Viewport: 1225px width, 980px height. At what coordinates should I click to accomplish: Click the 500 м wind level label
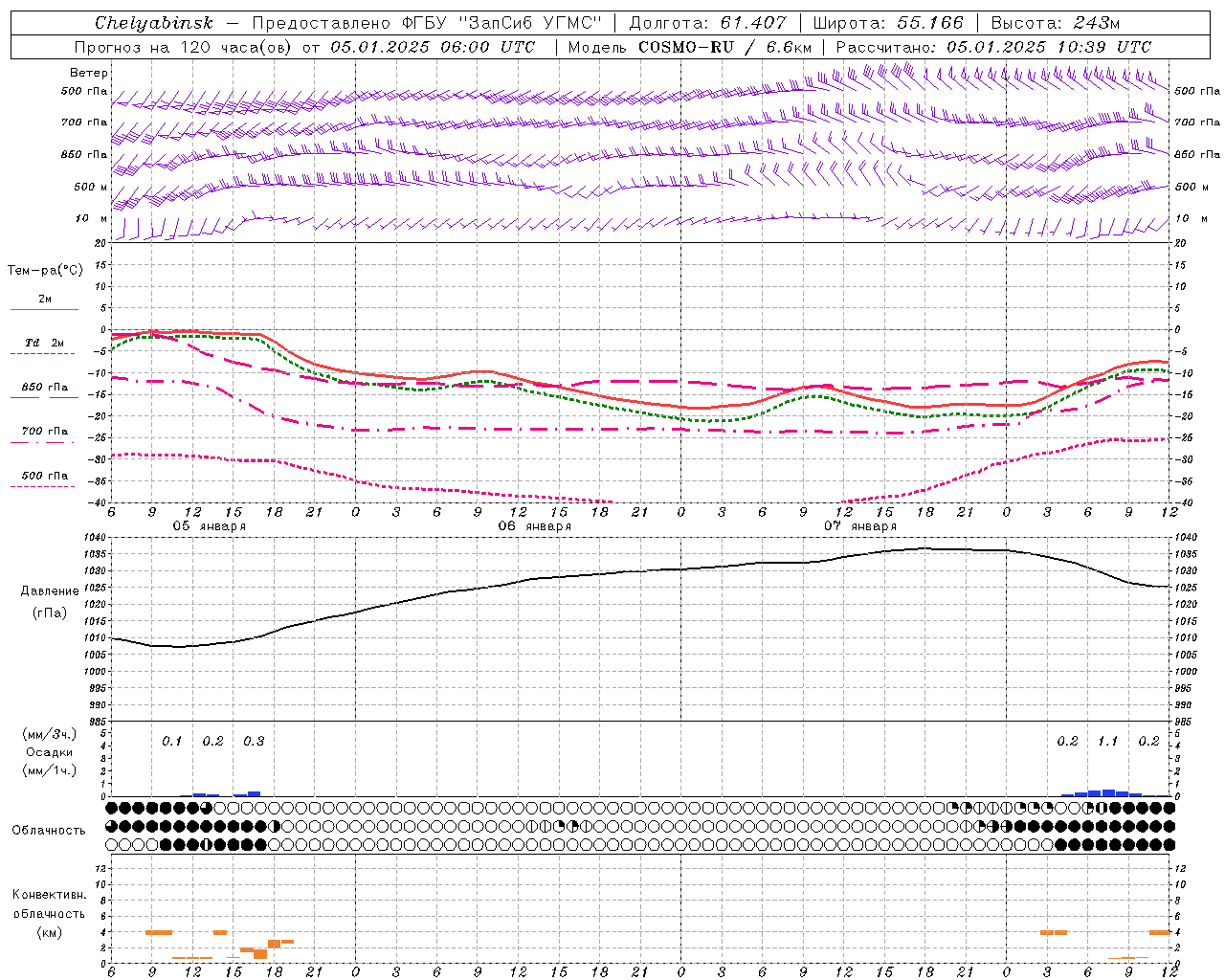click(91, 188)
